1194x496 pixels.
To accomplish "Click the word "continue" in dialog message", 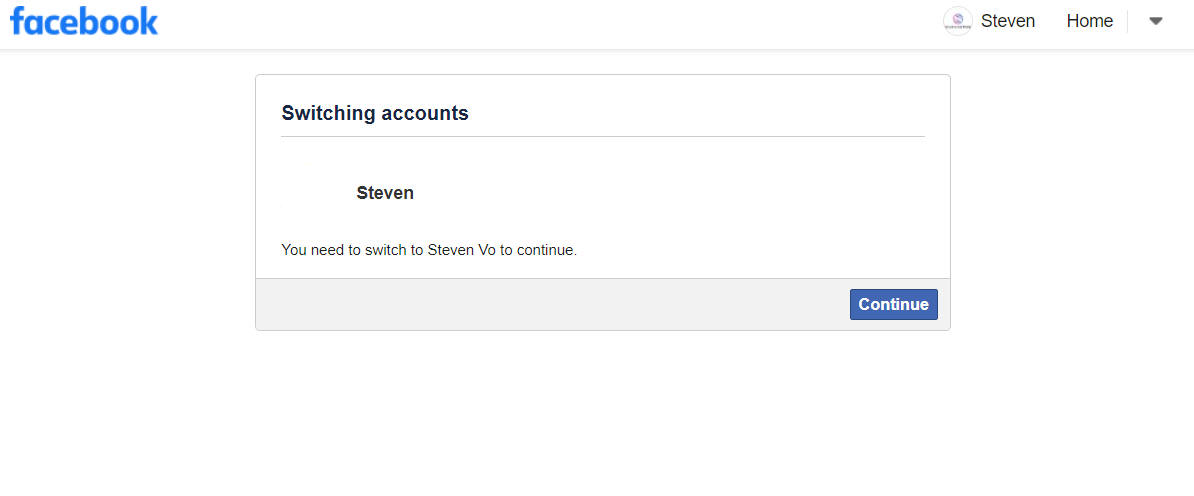I will click(545, 250).
